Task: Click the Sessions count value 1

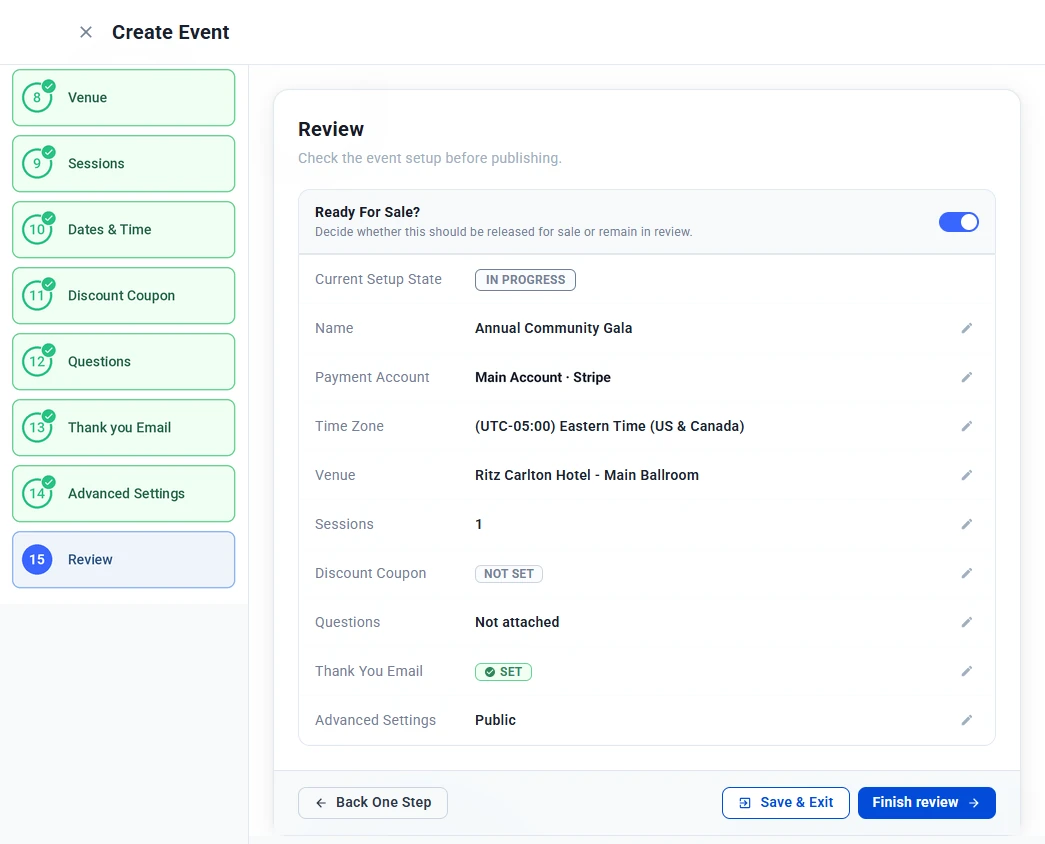Action: point(479,524)
